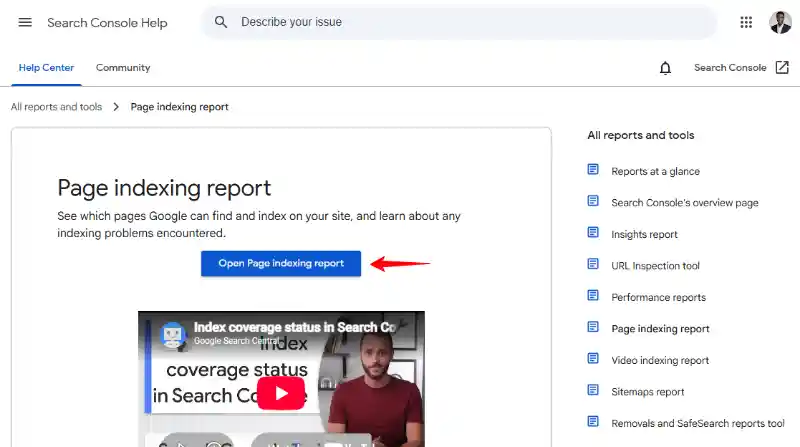Image resolution: width=800 pixels, height=447 pixels.
Task: Open the Sitemaps report article
Action: click(x=648, y=392)
